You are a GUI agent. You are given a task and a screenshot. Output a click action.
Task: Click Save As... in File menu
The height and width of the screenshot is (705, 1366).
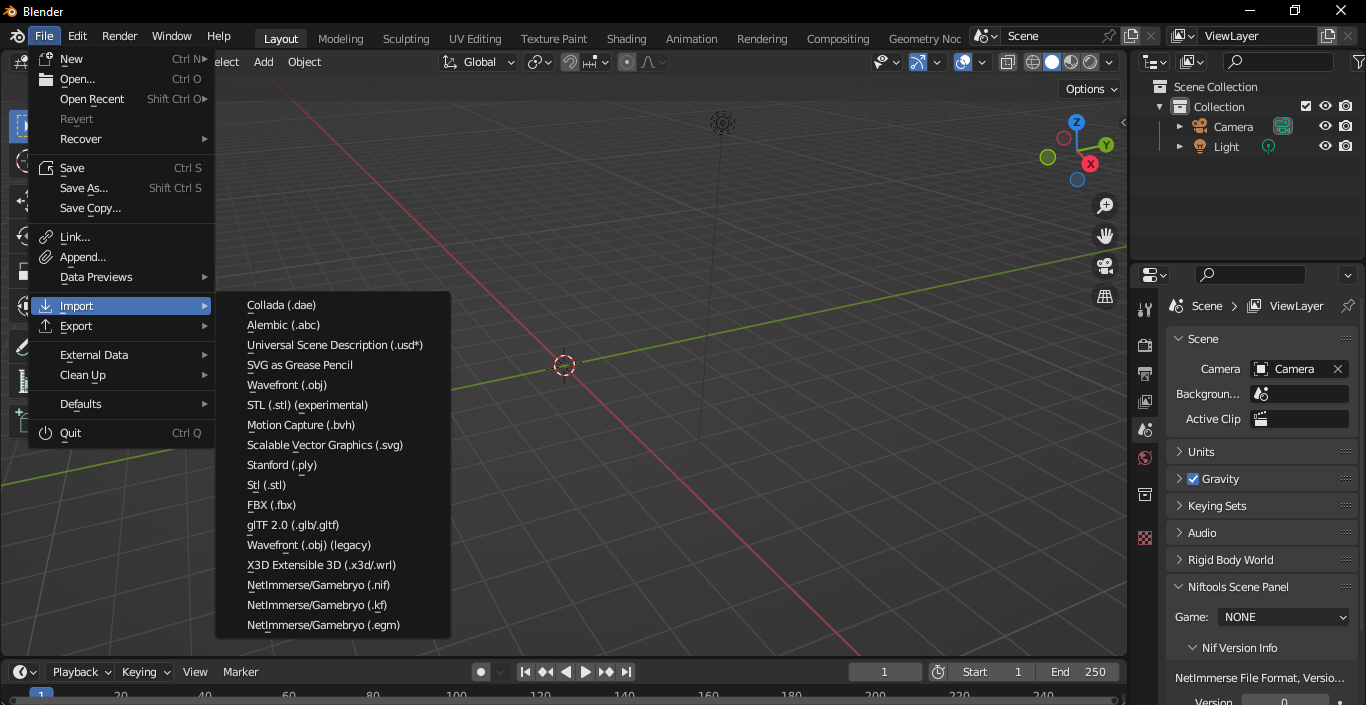121,188
